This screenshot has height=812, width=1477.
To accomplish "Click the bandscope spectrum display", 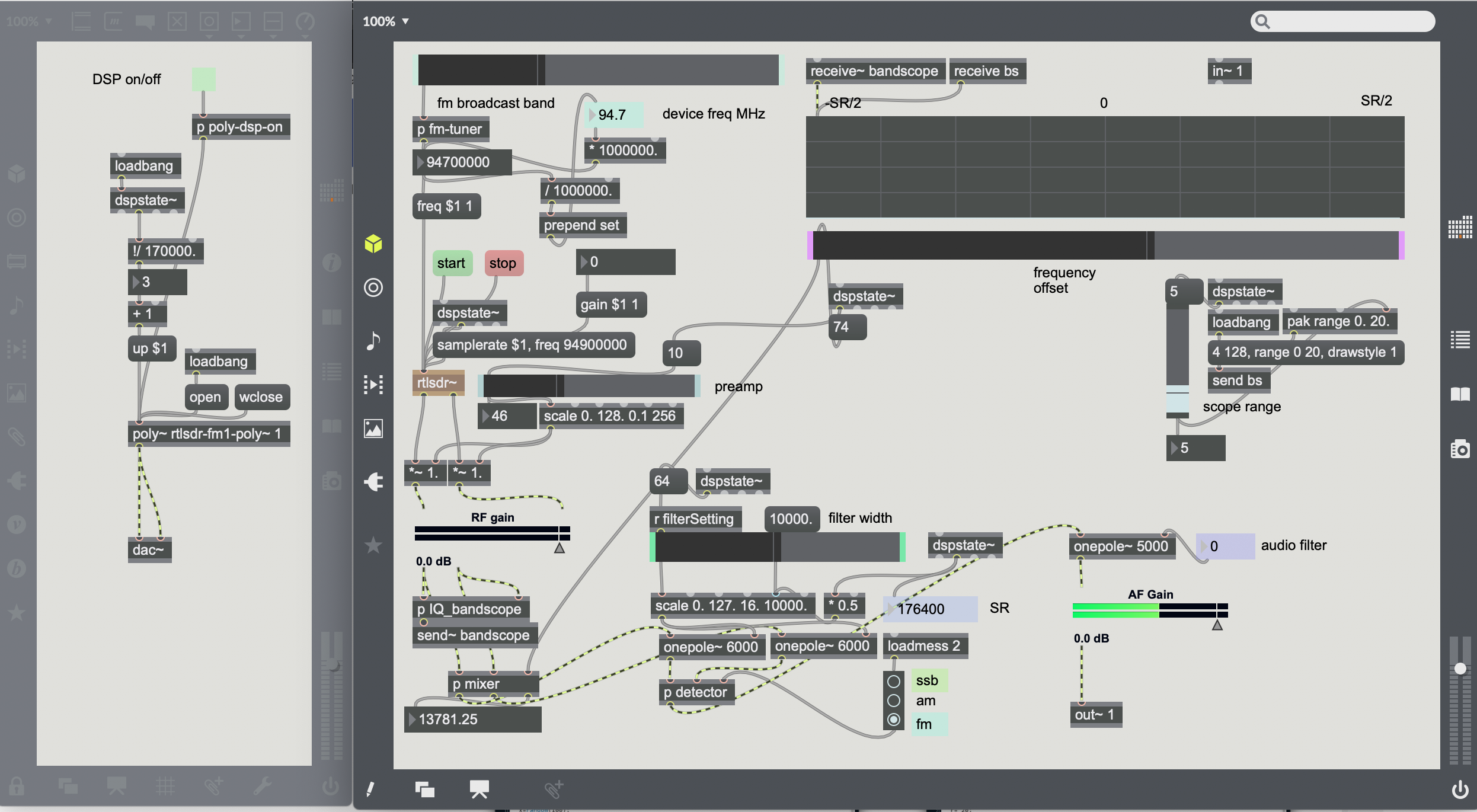I will coord(1105,167).
